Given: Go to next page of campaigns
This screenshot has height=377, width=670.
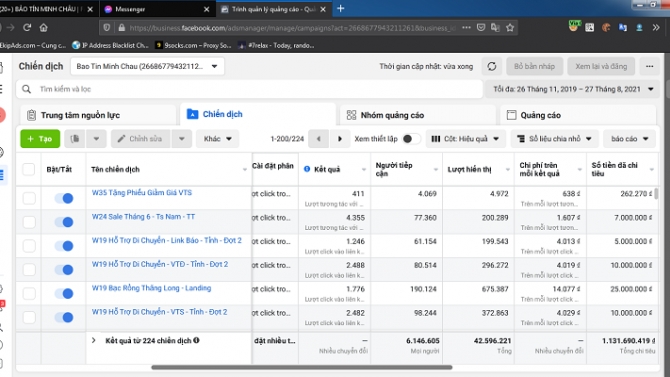Looking at the screenshot, I should tap(340, 138).
